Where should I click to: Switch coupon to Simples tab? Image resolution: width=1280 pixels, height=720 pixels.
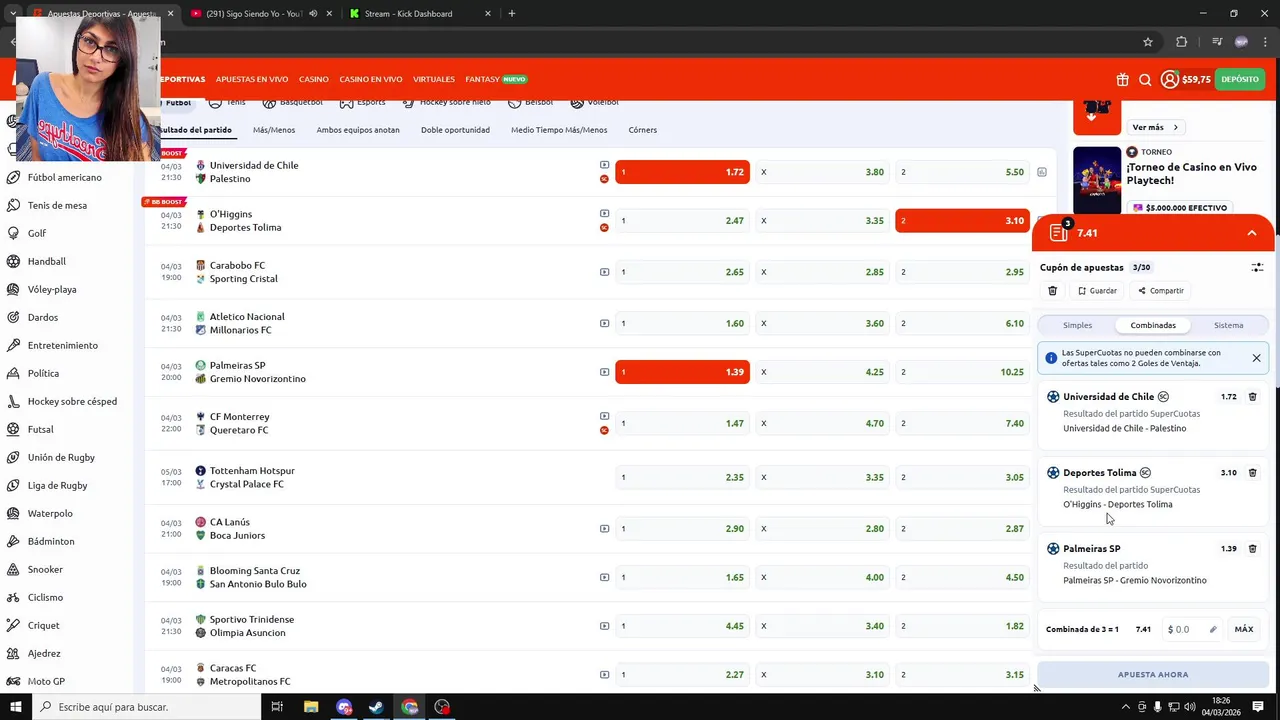1077,325
